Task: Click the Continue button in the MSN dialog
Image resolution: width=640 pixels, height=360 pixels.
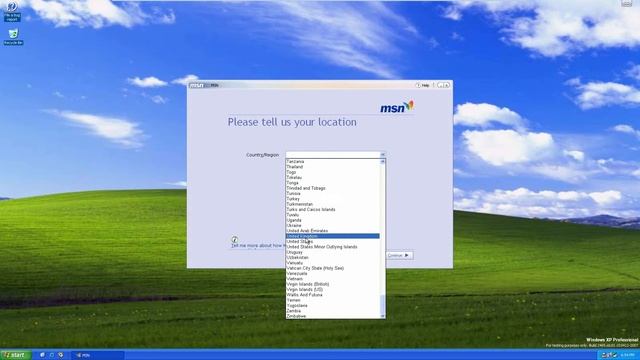Action: [399, 255]
